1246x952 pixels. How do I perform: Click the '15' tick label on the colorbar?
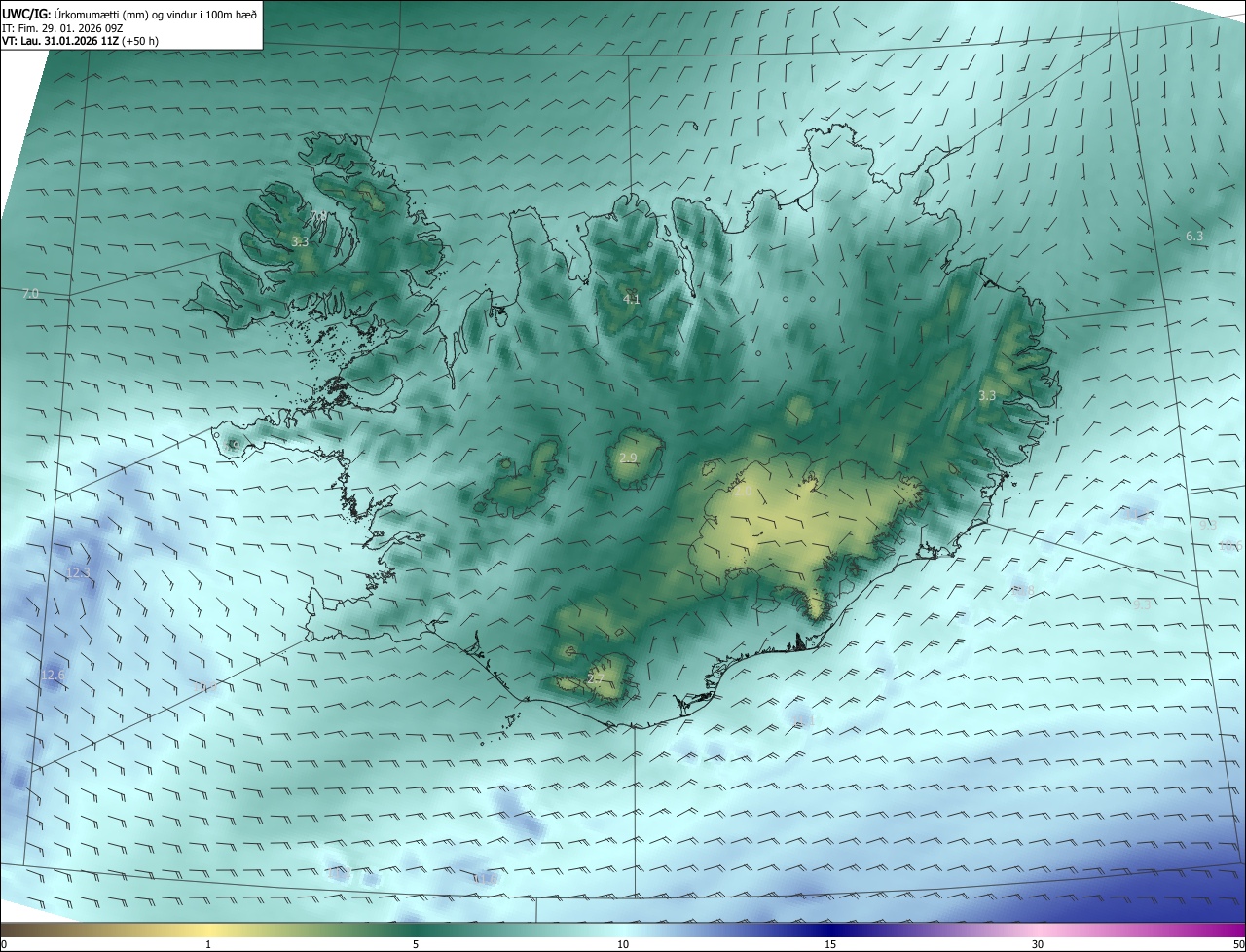pos(830,944)
